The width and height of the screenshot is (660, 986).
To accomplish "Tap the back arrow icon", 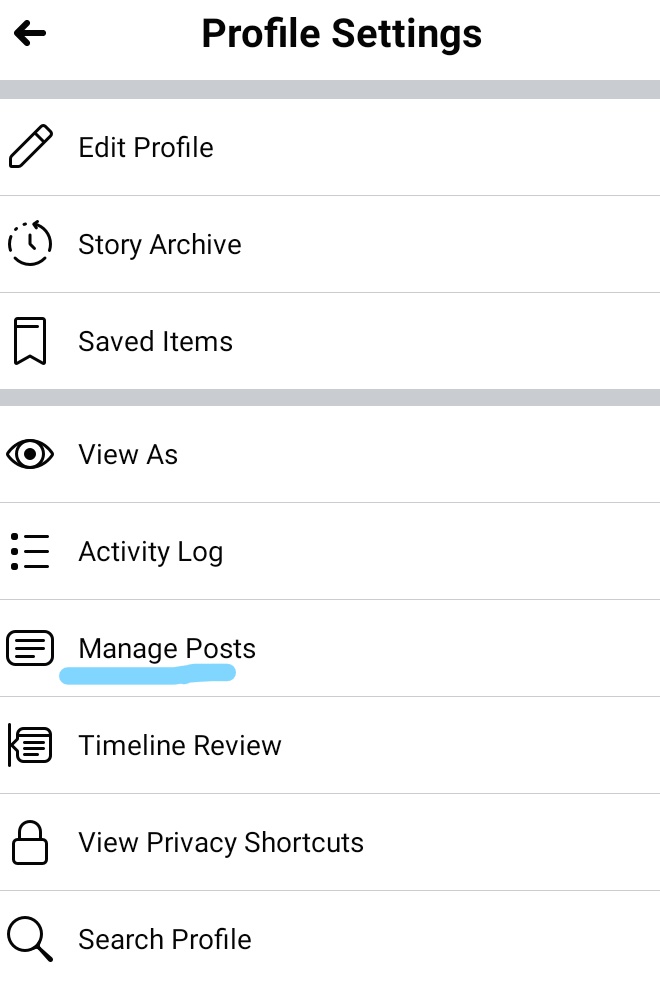I will [30, 34].
